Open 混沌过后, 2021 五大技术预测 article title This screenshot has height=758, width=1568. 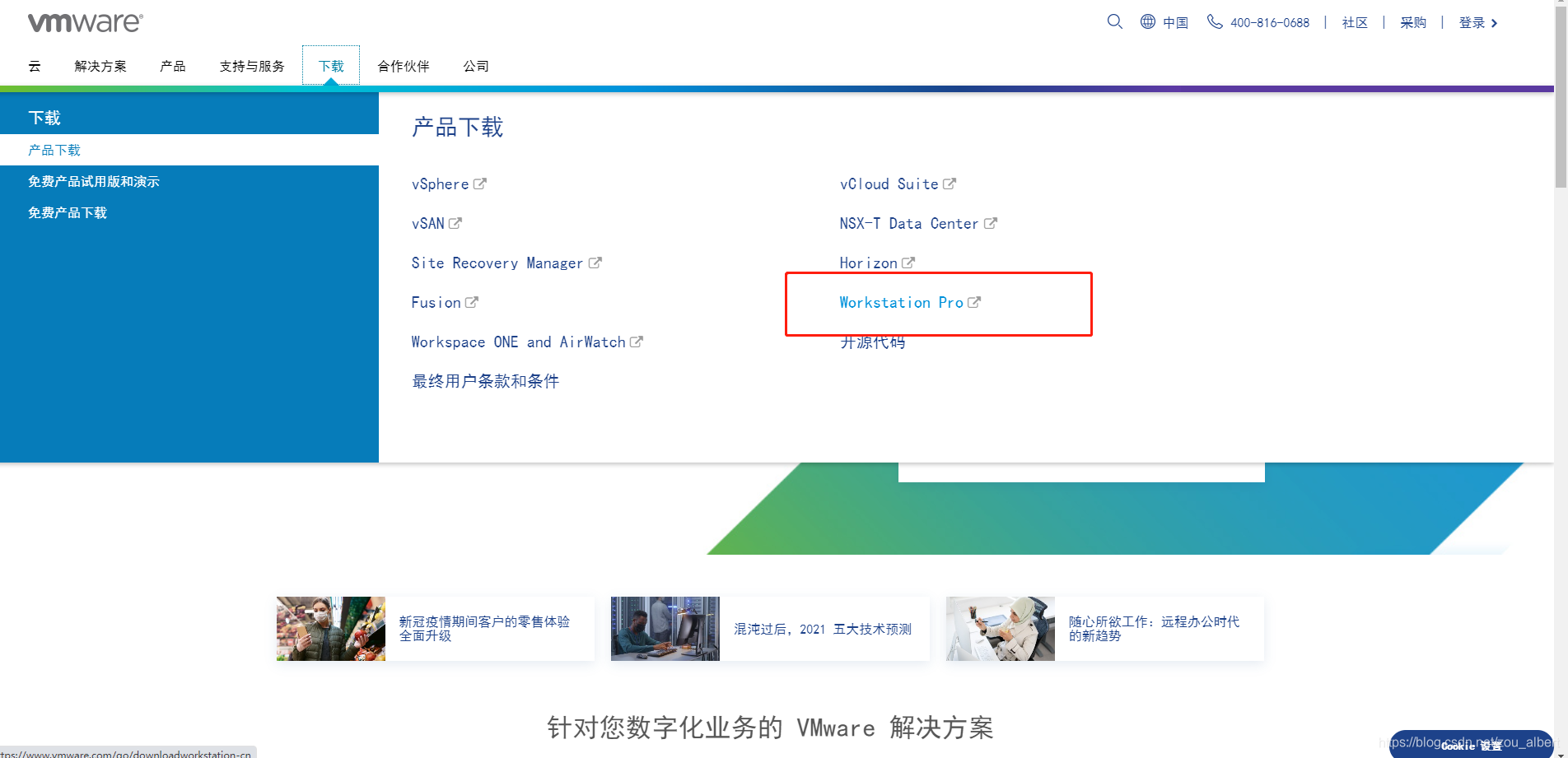click(823, 630)
